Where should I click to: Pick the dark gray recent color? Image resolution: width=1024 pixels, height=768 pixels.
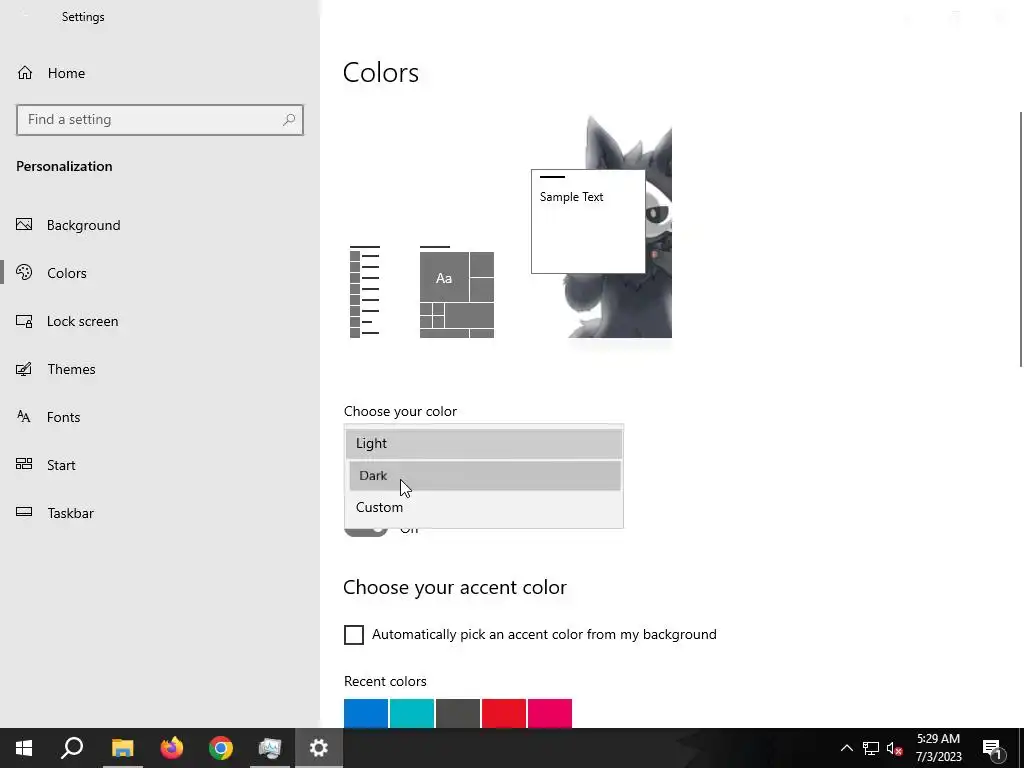[x=458, y=713]
